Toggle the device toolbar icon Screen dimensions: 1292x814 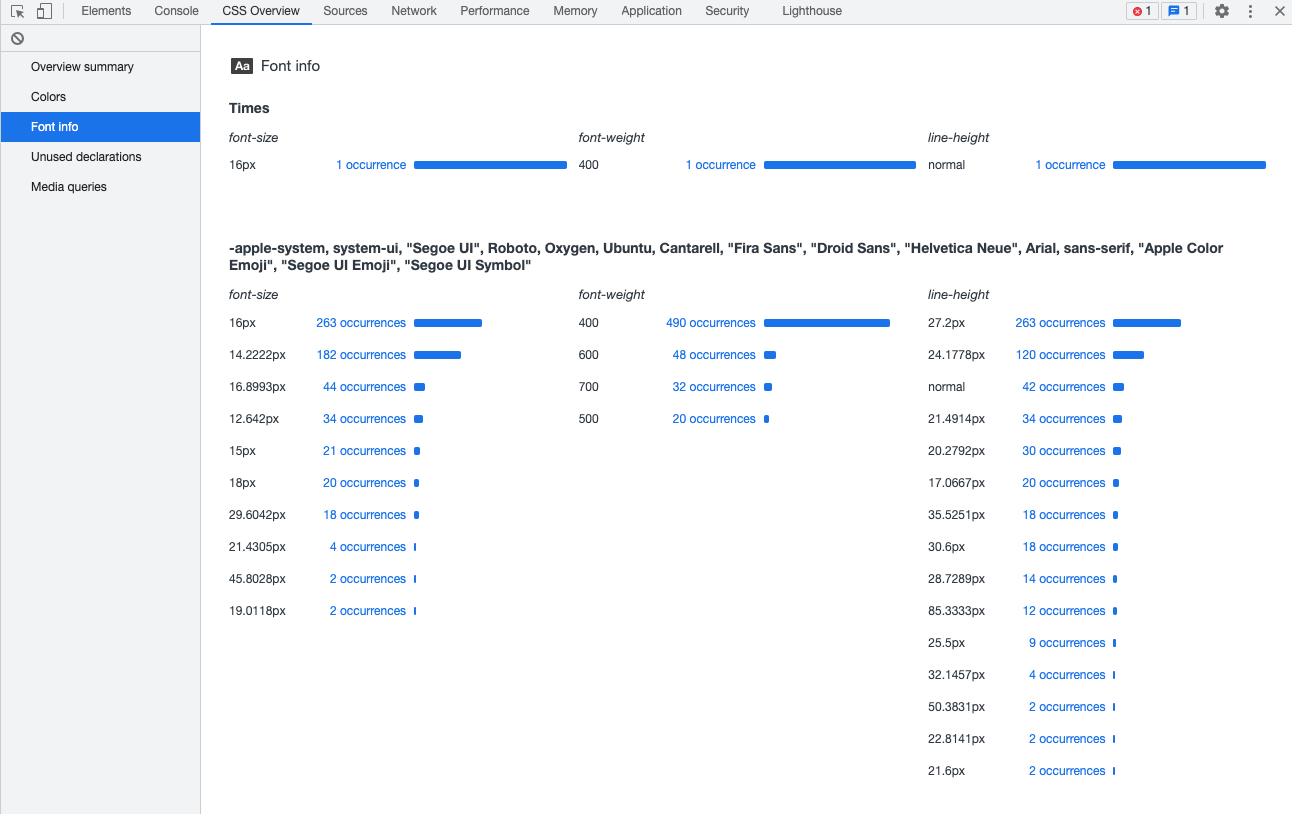(44, 10)
